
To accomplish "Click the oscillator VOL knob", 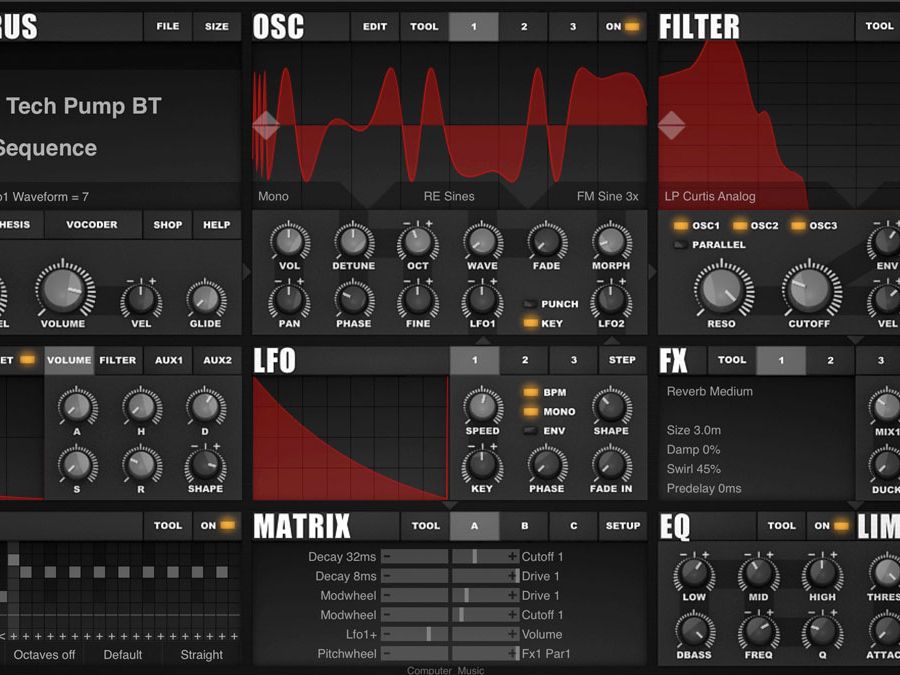I will pos(289,241).
